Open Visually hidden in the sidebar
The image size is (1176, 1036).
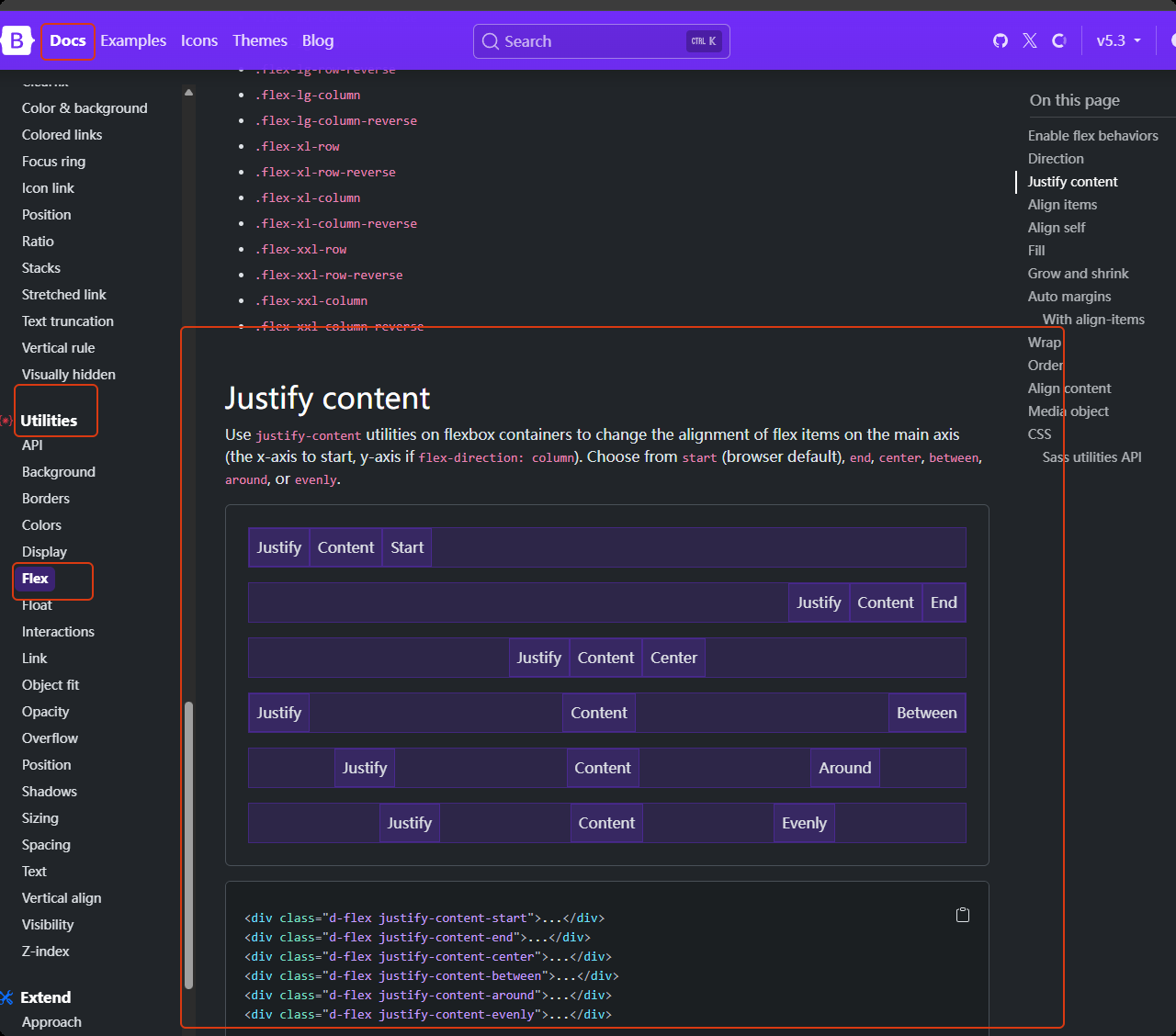tap(69, 375)
